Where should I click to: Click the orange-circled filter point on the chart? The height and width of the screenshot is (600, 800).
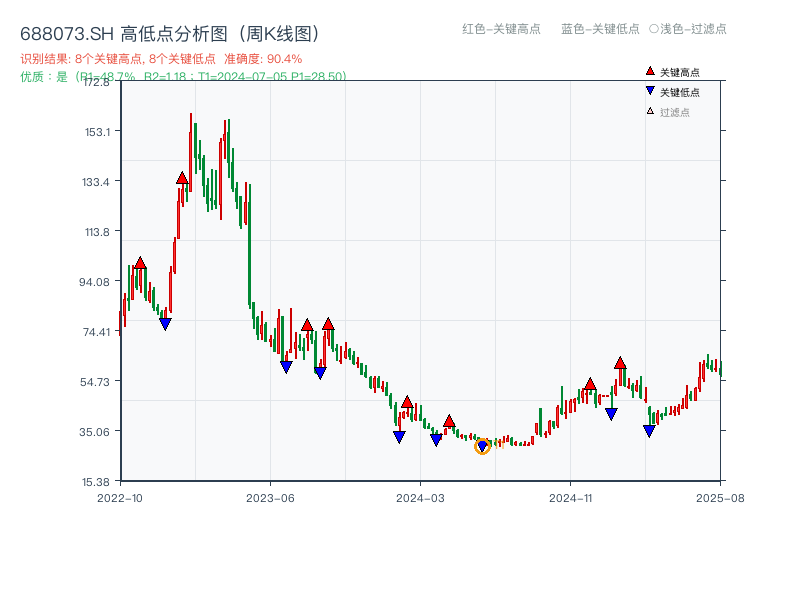tap(482, 447)
